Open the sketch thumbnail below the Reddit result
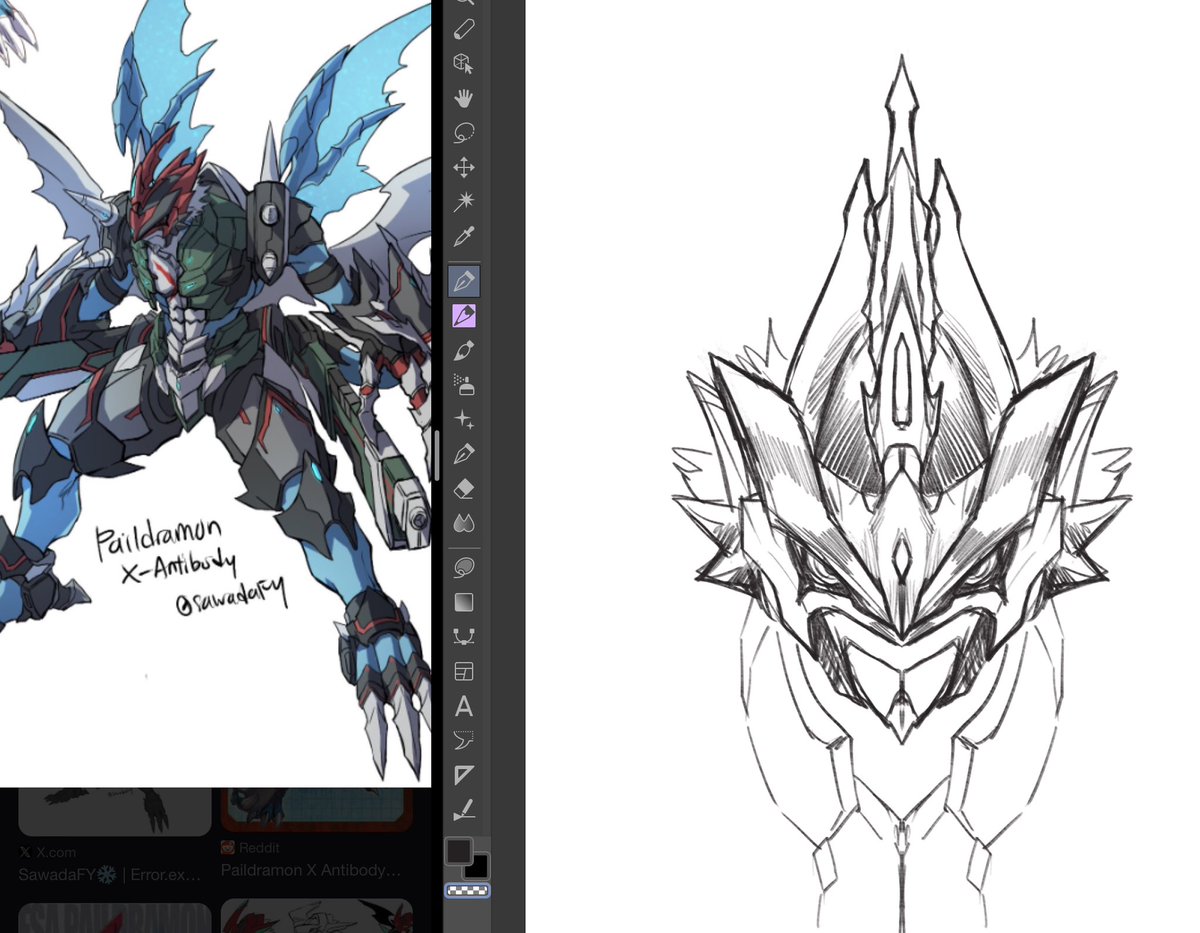The width and height of the screenshot is (1200, 933). [x=316, y=916]
